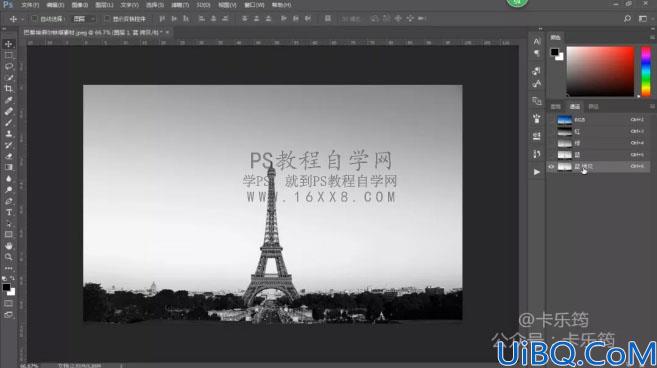This screenshot has height=368, width=657.
Task: Change screen mode icon at toolbox bottom
Action: (x=8, y=315)
